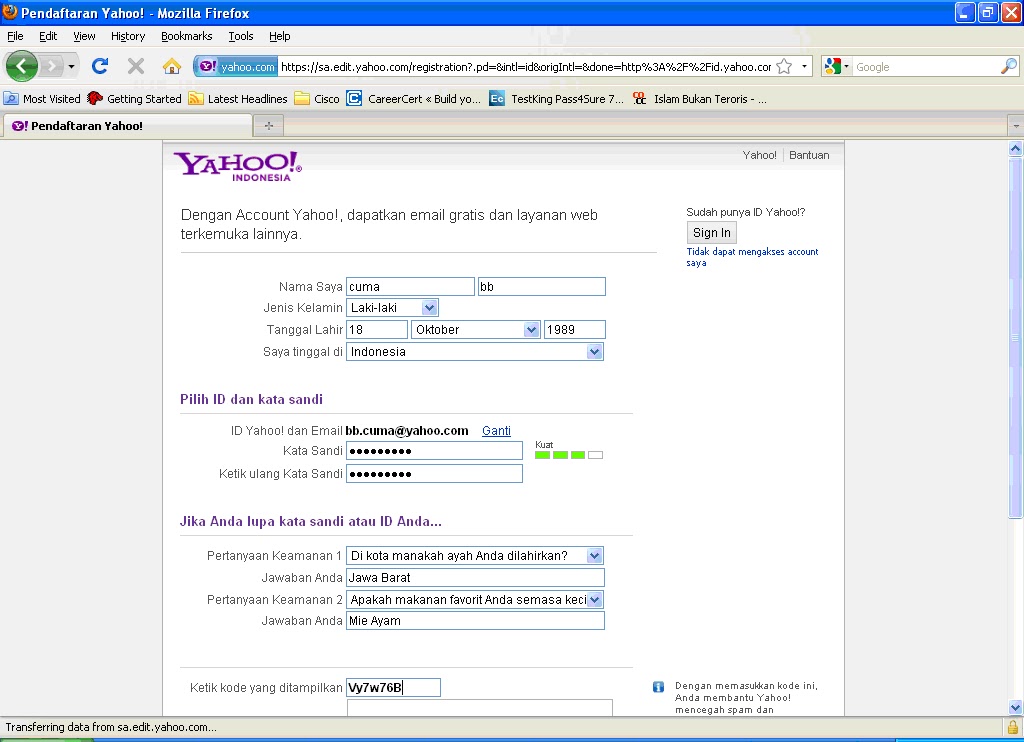
Task: Open the File menu
Action: coord(15,36)
